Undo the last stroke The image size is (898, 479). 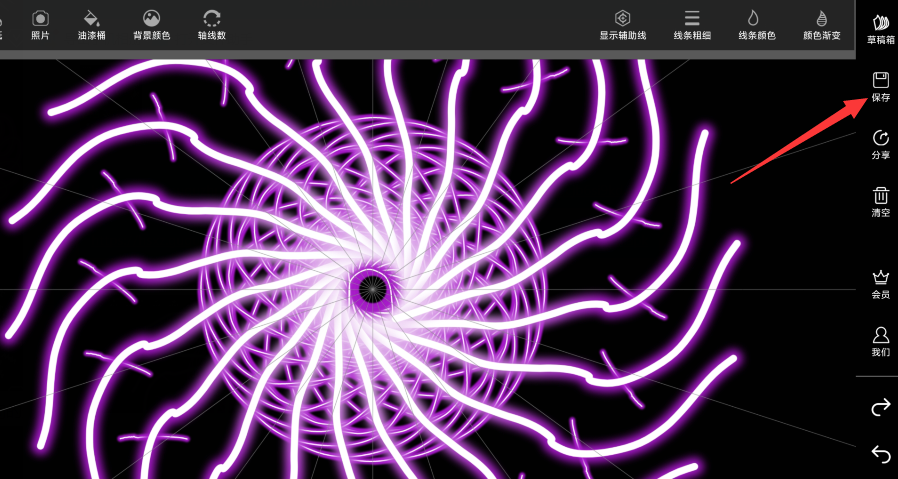click(880, 454)
